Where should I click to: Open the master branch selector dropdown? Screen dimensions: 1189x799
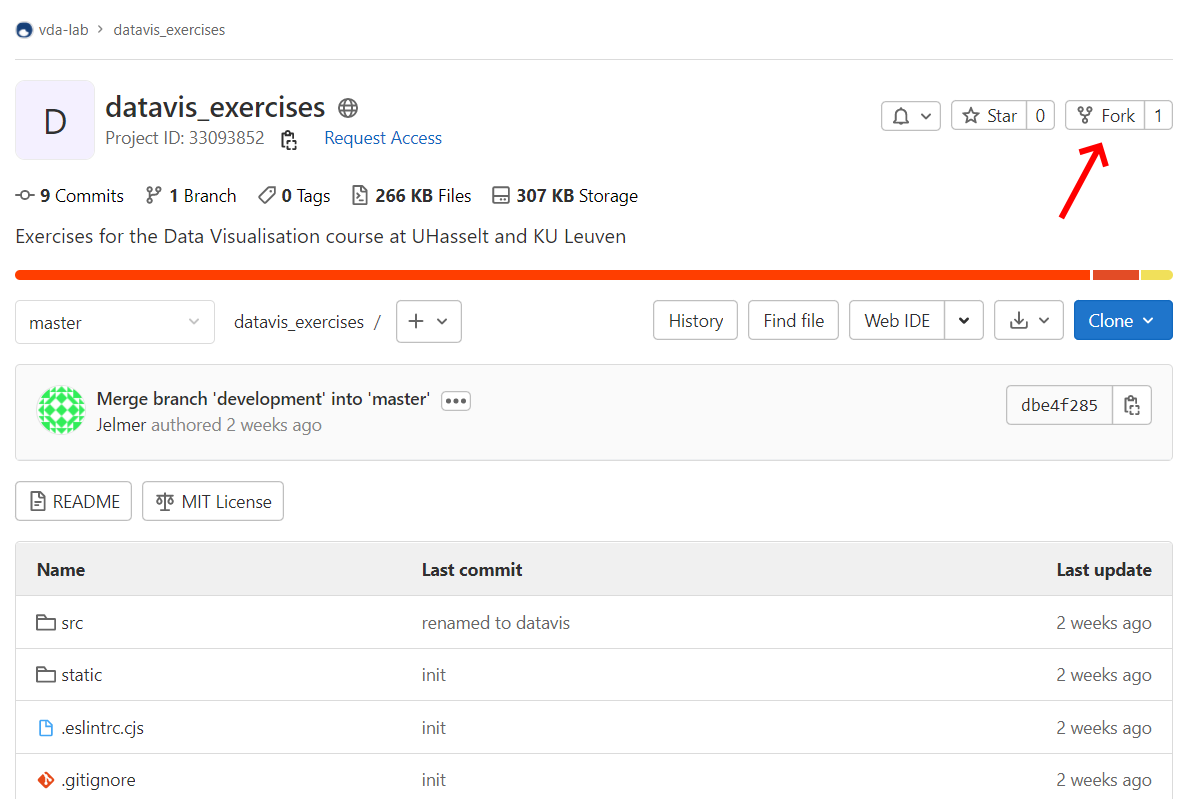(115, 322)
